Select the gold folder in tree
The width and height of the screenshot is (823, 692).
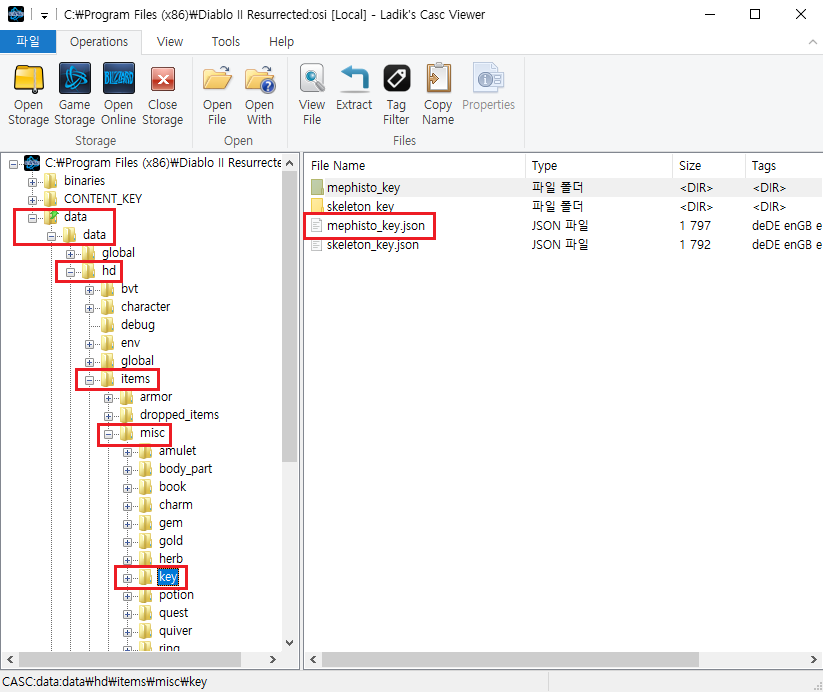coord(171,541)
